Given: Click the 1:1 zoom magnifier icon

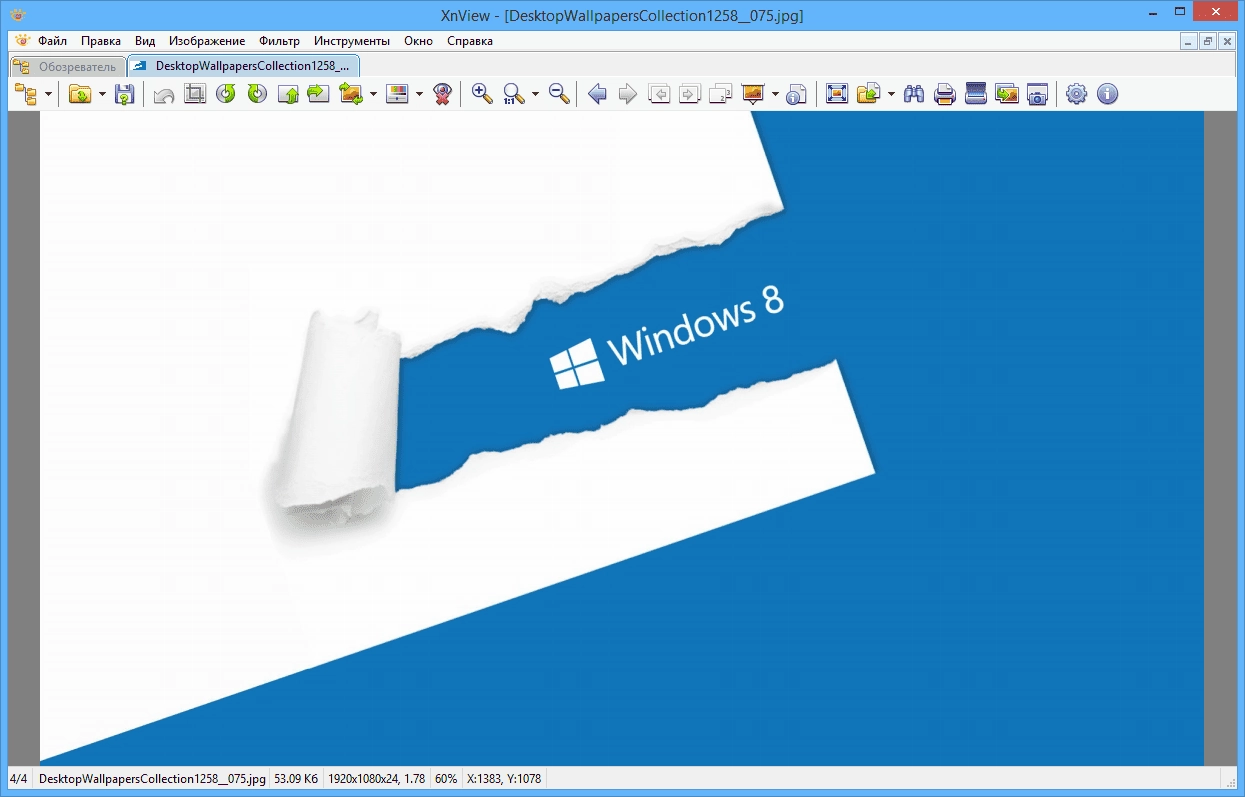Looking at the screenshot, I should [514, 94].
